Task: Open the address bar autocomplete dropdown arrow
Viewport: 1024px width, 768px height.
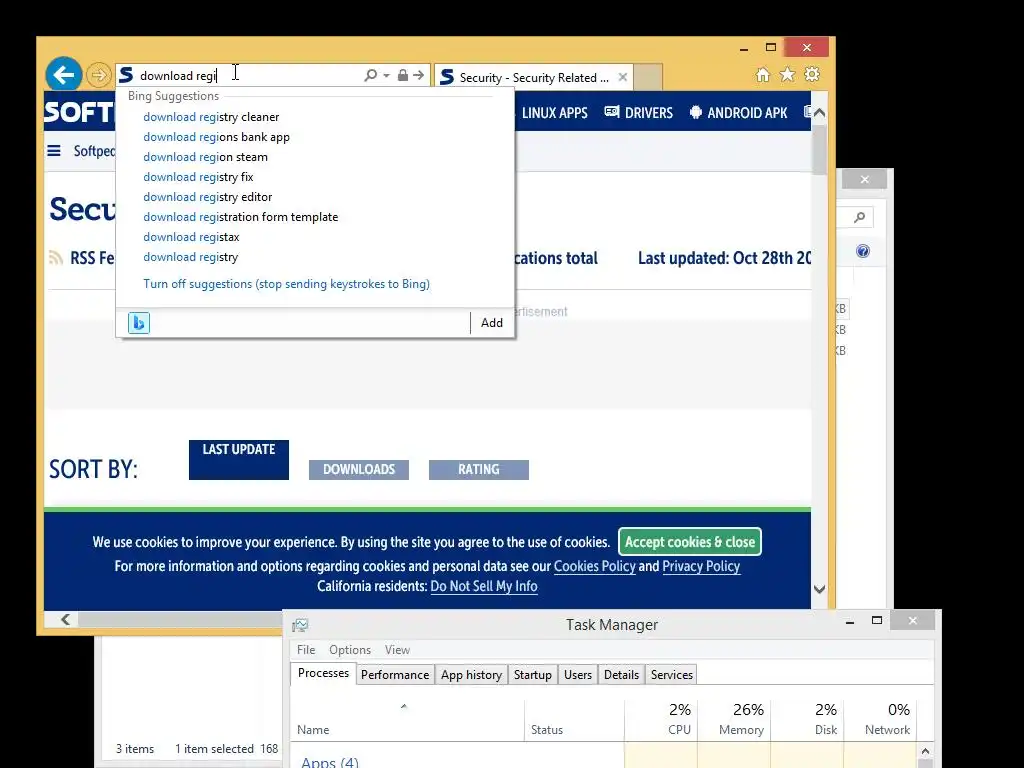Action: click(x=386, y=75)
